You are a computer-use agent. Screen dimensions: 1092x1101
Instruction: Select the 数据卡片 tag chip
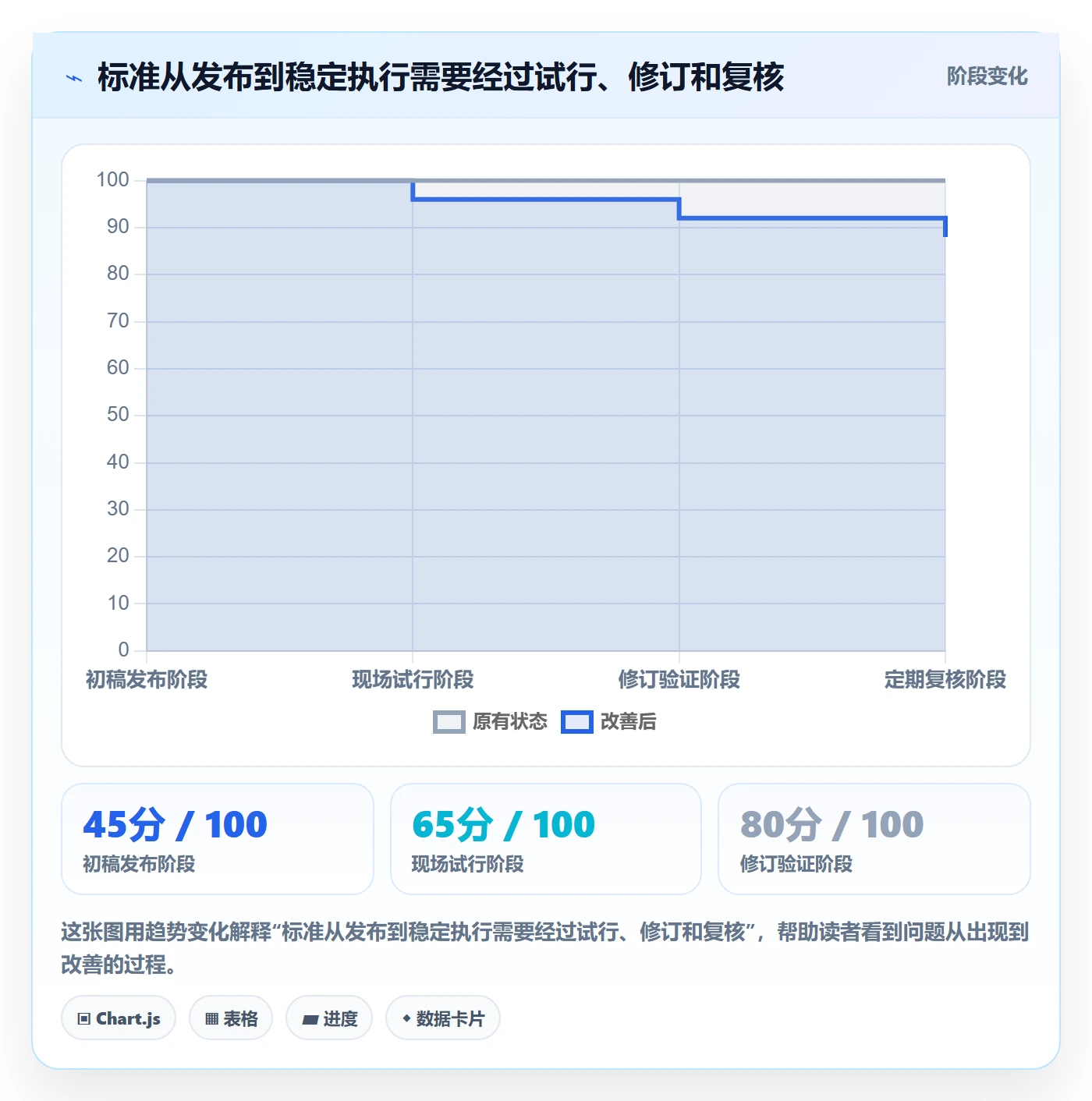click(x=443, y=1018)
